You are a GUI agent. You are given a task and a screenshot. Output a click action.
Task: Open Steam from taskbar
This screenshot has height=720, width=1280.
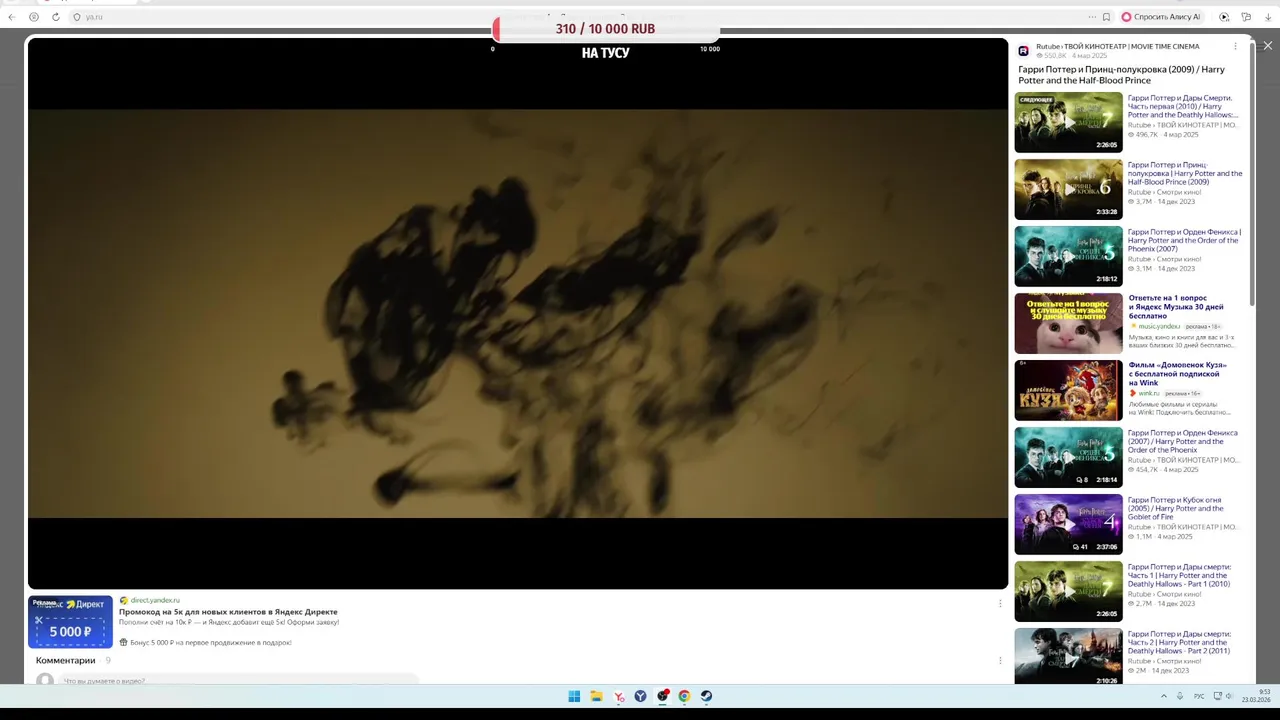pyautogui.click(x=706, y=696)
